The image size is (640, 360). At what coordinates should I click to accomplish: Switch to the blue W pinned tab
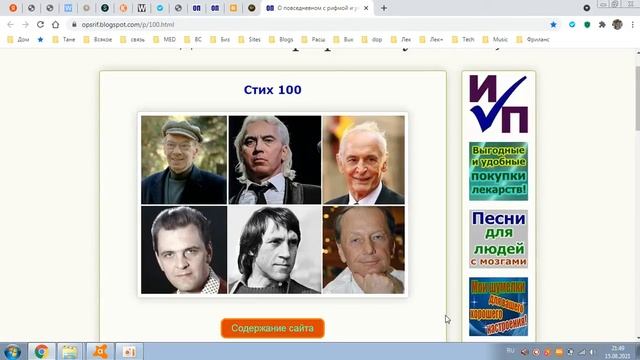(68, 8)
